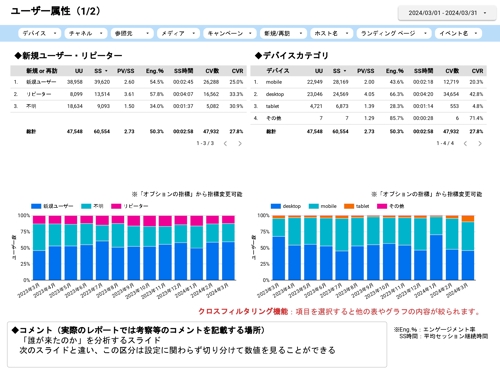Viewport: 500px width, 375px height.
Task: Open the ホスト名 filter dropdown
Action: (332, 33)
